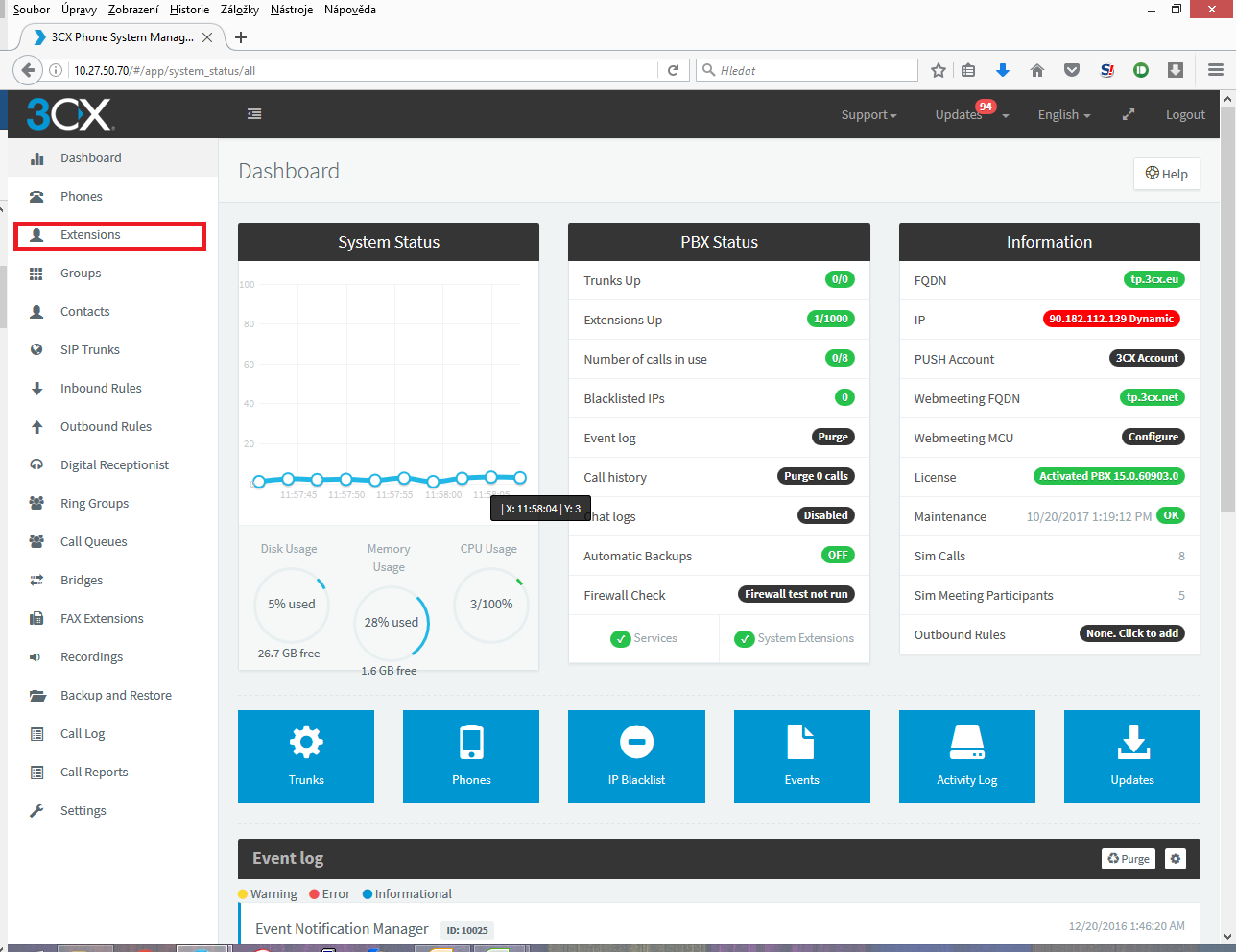
Task: Open the event log settings gear
Action: coord(1175,859)
